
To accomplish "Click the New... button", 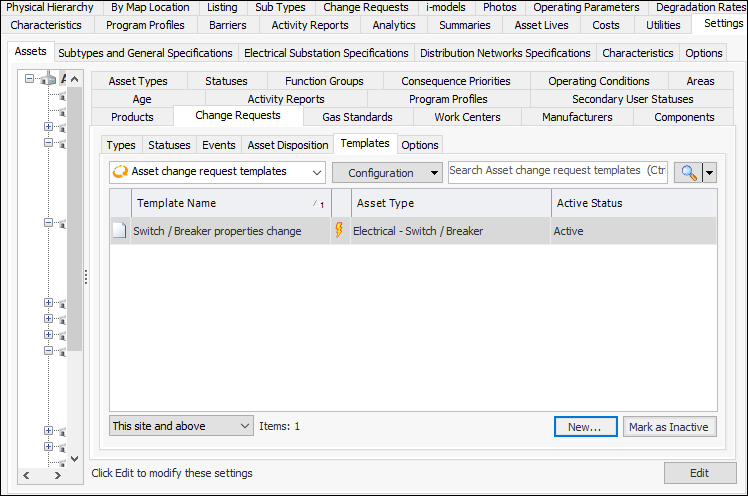I will pos(585,427).
